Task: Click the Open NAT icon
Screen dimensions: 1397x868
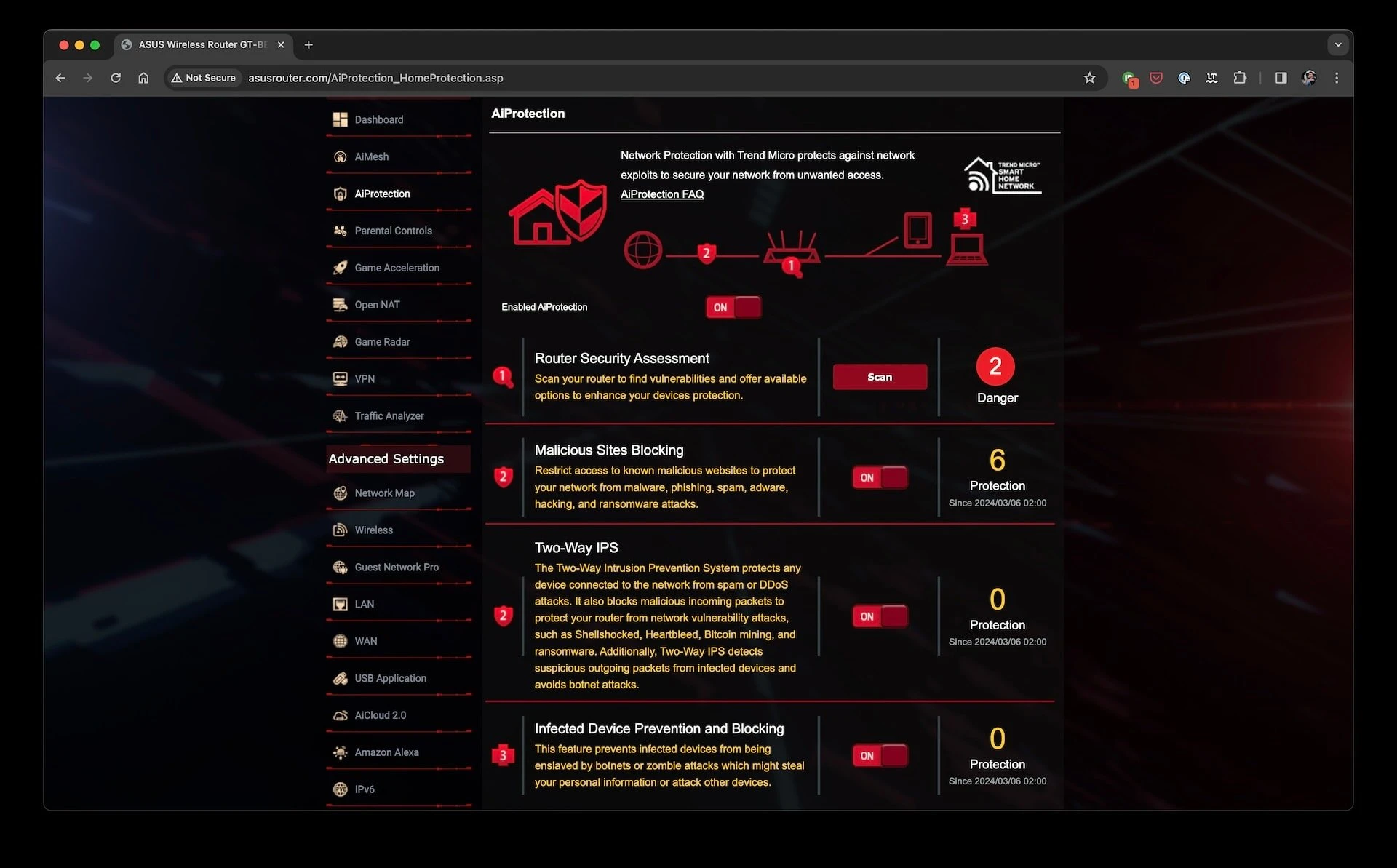Action: pos(340,305)
